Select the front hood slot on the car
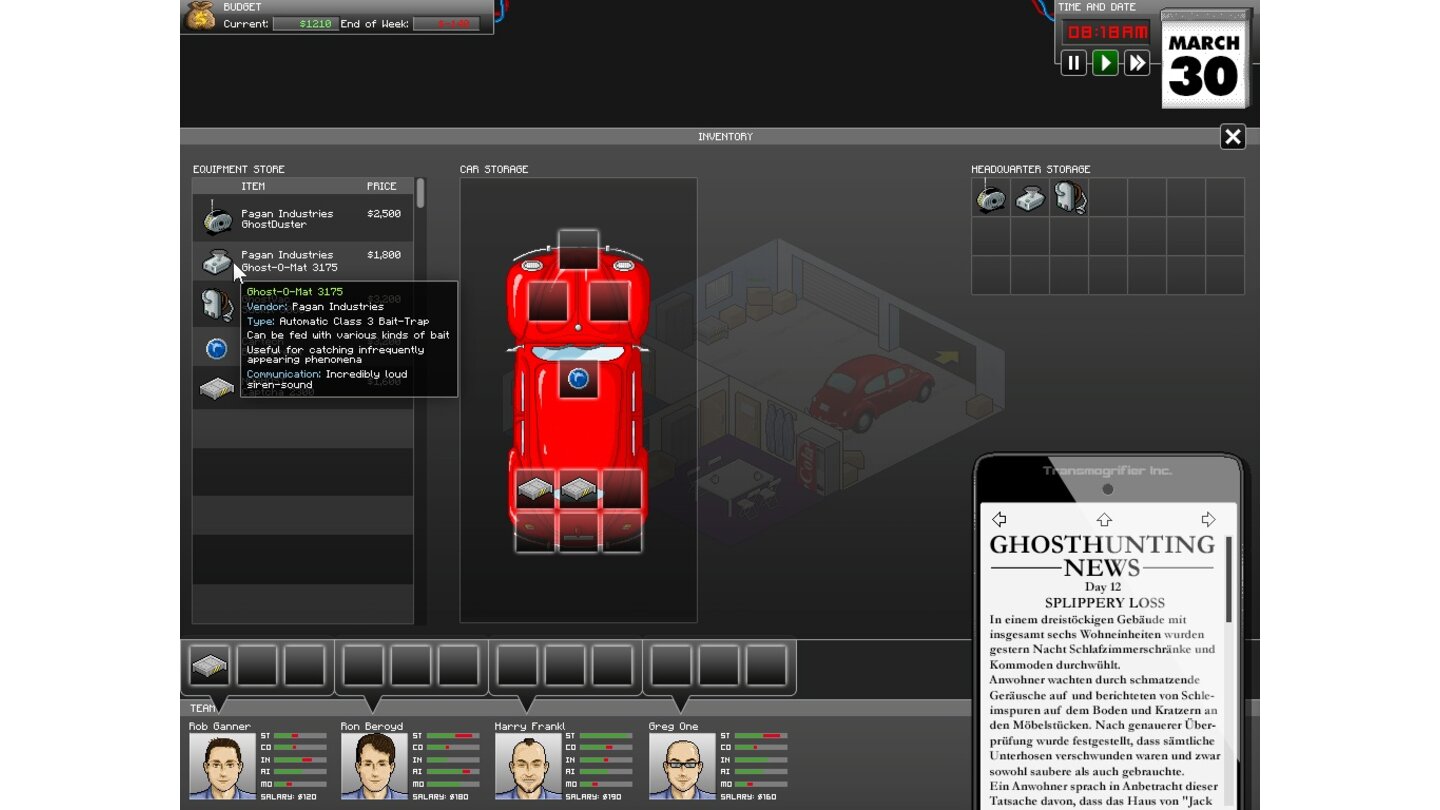This screenshot has width=1440, height=810. click(x=578, y=250)
